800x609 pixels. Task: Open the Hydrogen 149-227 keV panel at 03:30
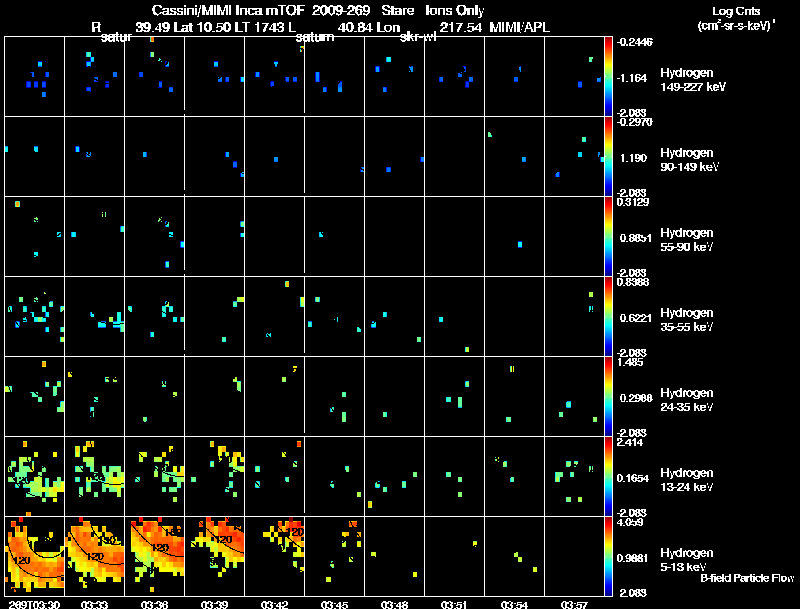pyautogui.click(x=35, y=77)
